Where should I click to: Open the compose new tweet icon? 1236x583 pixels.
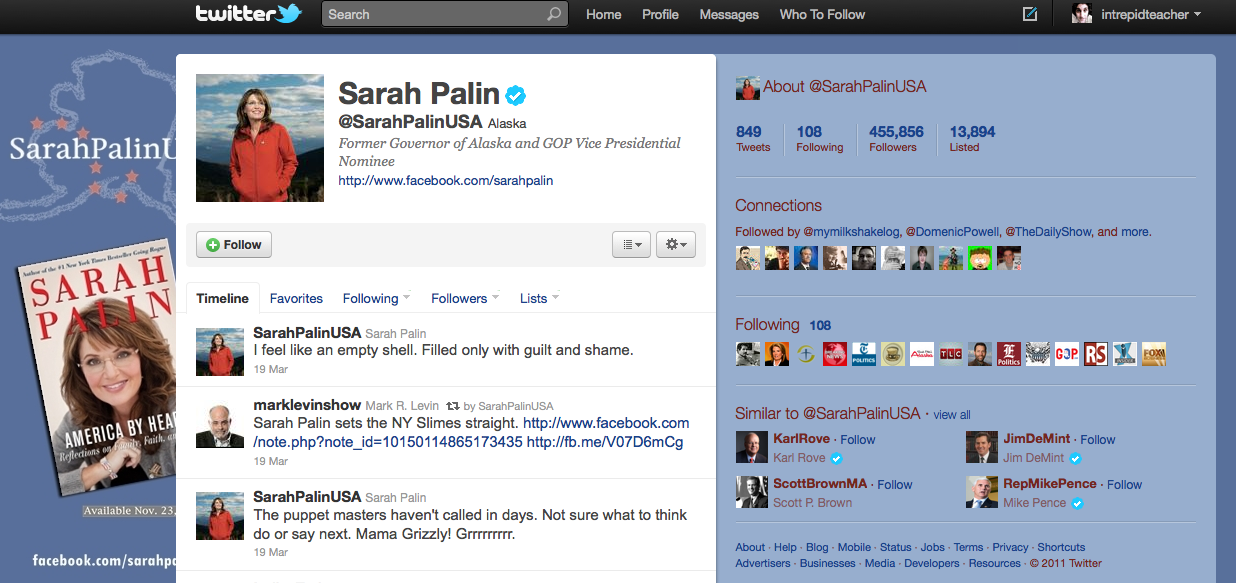tap(1030, 14)
